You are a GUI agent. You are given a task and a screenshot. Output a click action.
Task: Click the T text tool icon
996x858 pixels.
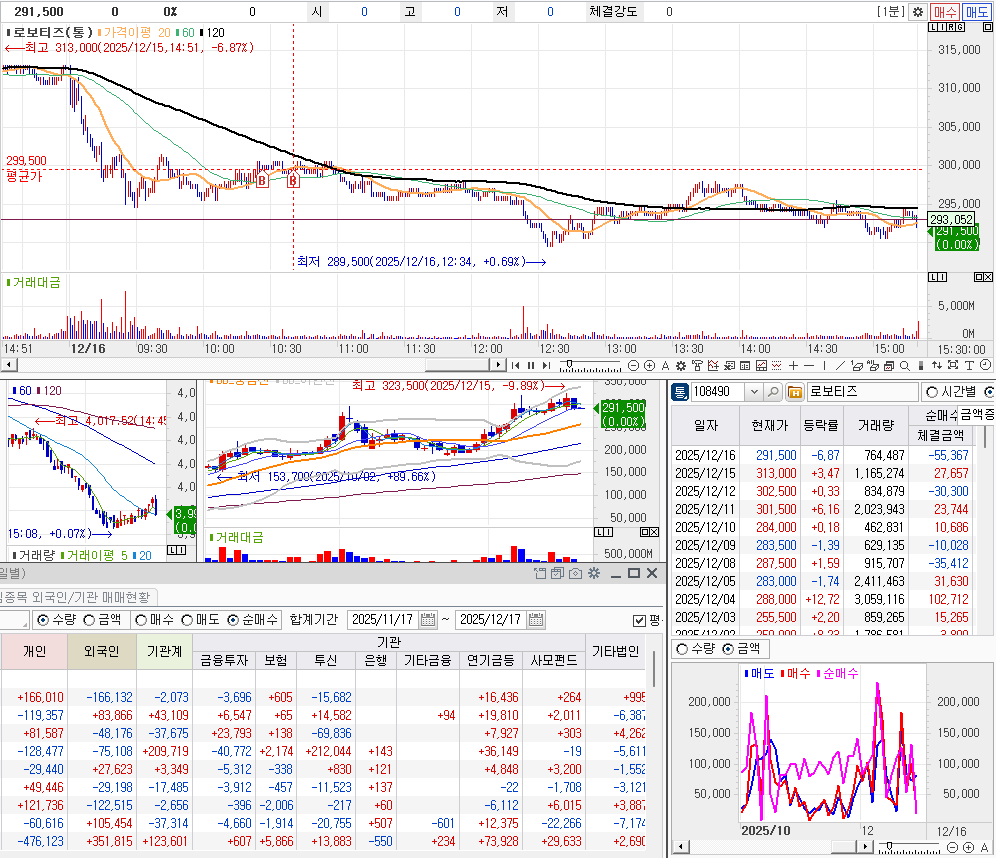pyautogui.click(x=969, y=365)
